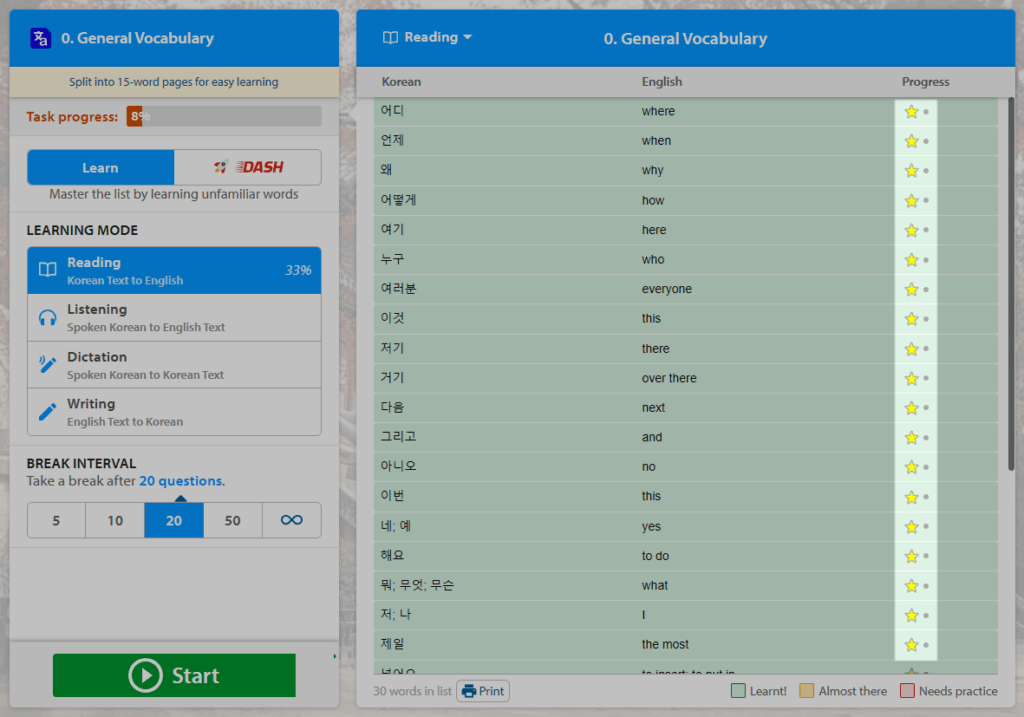Switch to Learn mode
1024x717 pixels.
(x=101, y=168)
